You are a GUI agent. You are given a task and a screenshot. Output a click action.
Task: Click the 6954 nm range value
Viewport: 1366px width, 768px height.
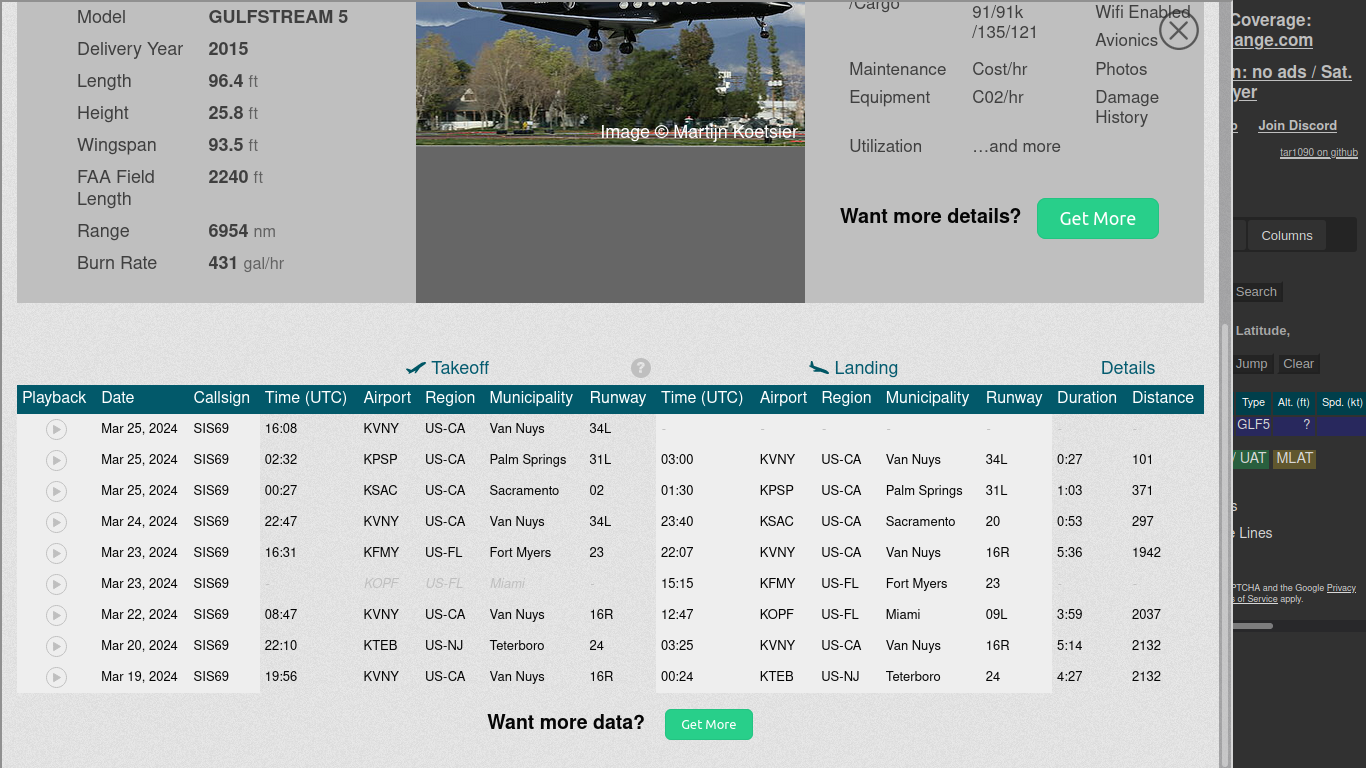click(x=242, y=231)
